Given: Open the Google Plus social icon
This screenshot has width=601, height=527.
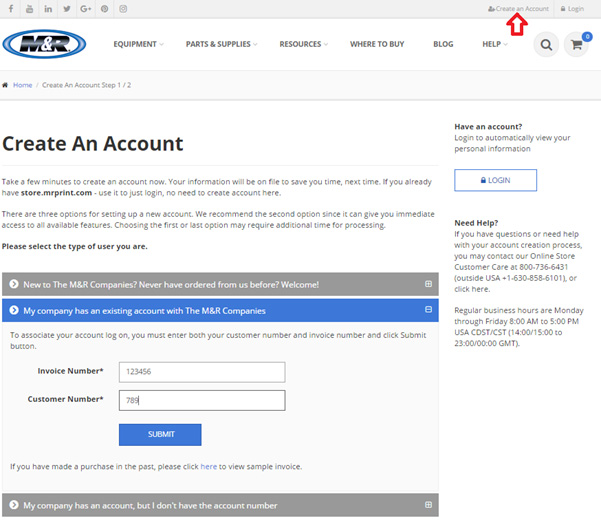Looking at the screenshot, I should pyautogui.click(x=85, y=8).
